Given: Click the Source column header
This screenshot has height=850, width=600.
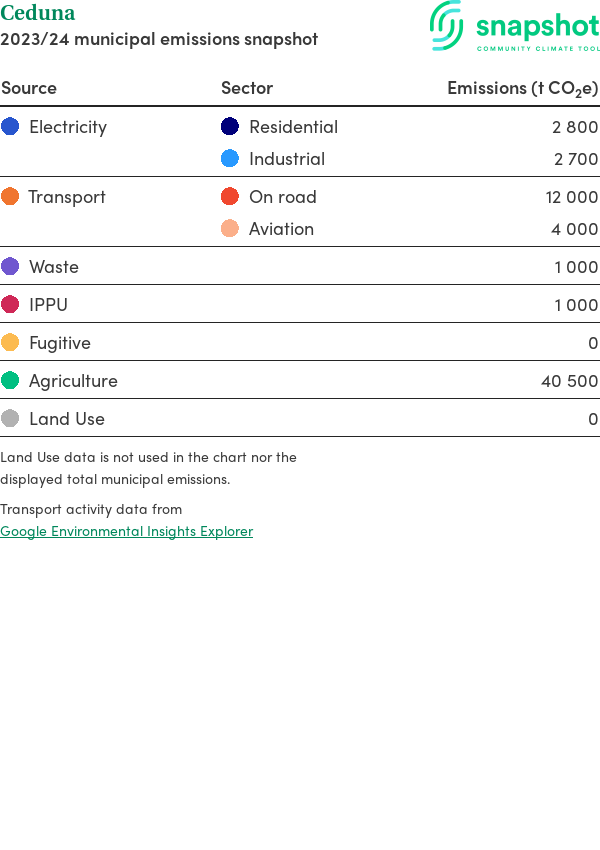Looking at the screenshot, I should click(29, 88).
